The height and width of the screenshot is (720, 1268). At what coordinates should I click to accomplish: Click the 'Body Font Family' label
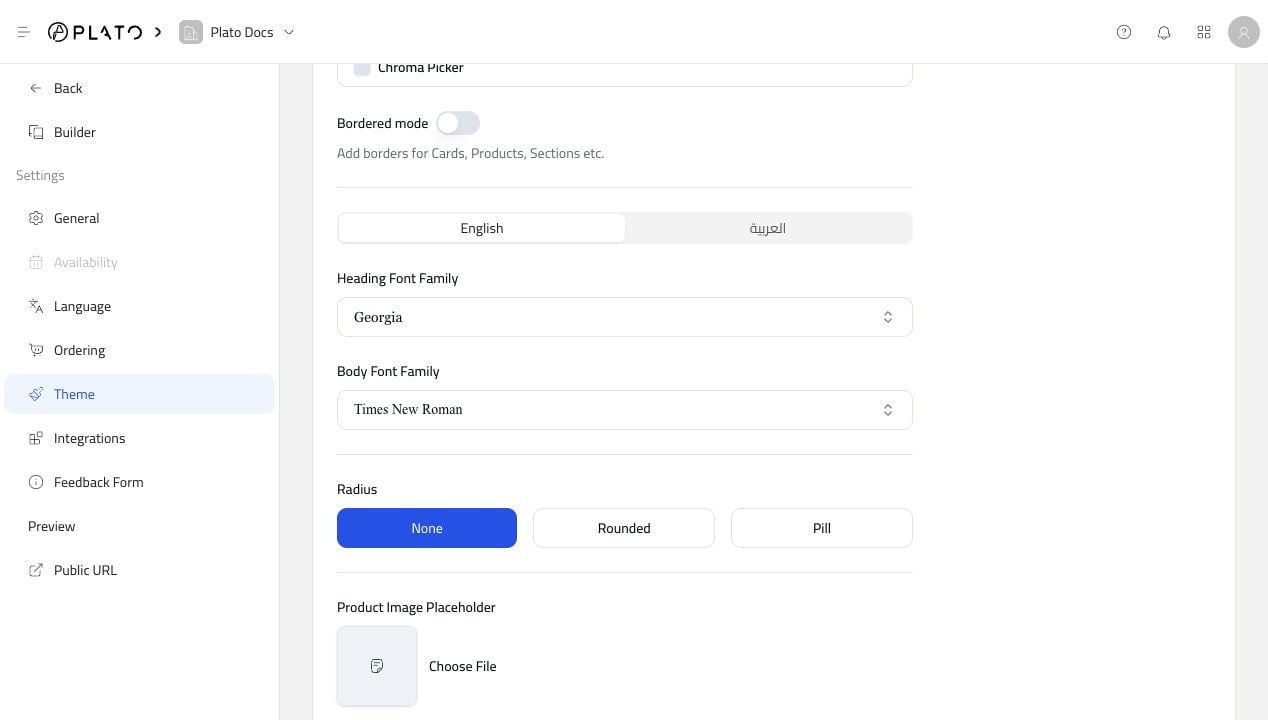[x=388, y=371]
